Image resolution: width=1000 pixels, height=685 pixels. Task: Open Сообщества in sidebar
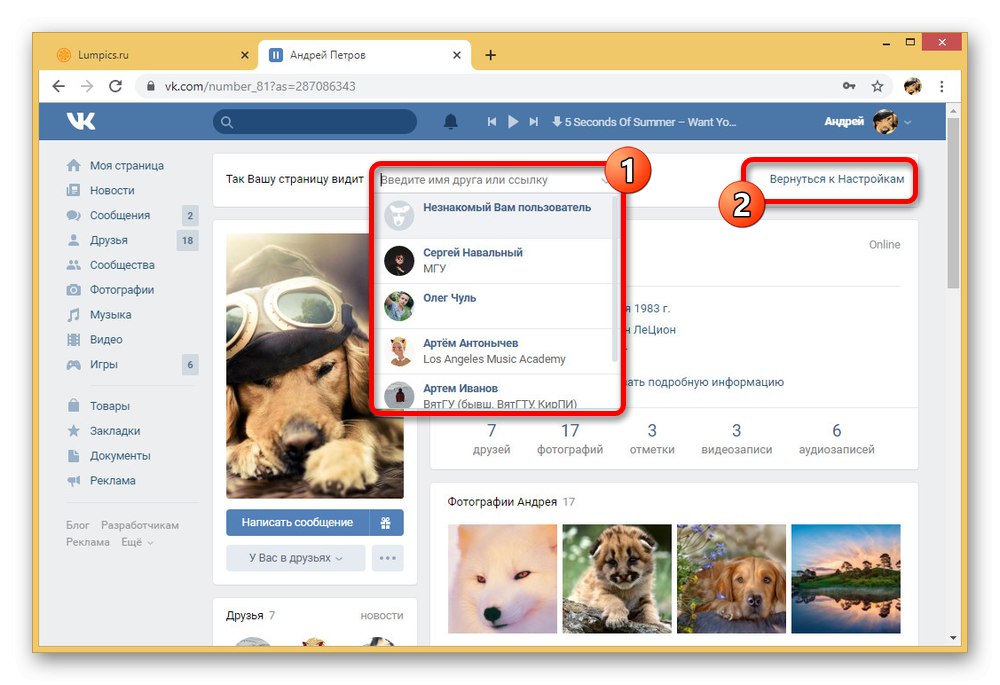pos(122,265)
